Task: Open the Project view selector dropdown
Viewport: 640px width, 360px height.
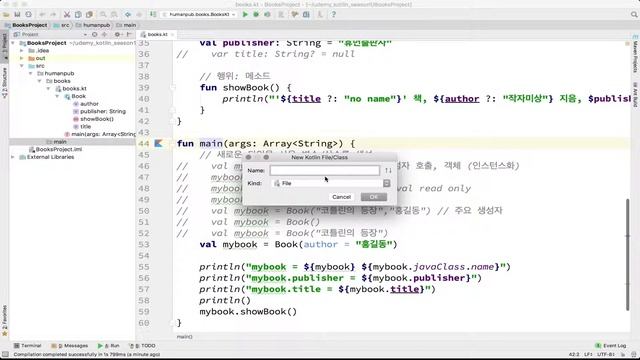Action: point(51,35)
